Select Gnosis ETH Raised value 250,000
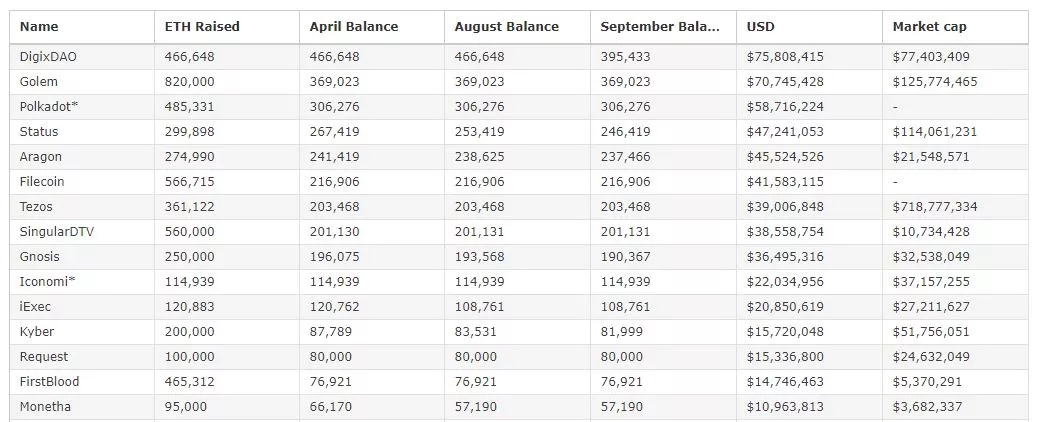Image resolution: width=1040 pixels, height=422 pixels. pyautogui.click(x=189, y=257)
